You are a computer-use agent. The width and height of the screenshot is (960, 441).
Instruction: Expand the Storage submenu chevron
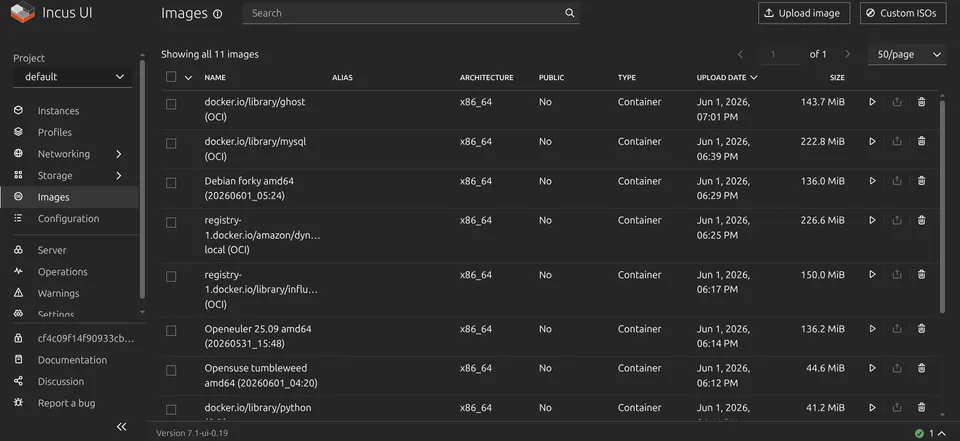(x=119, y=176)
